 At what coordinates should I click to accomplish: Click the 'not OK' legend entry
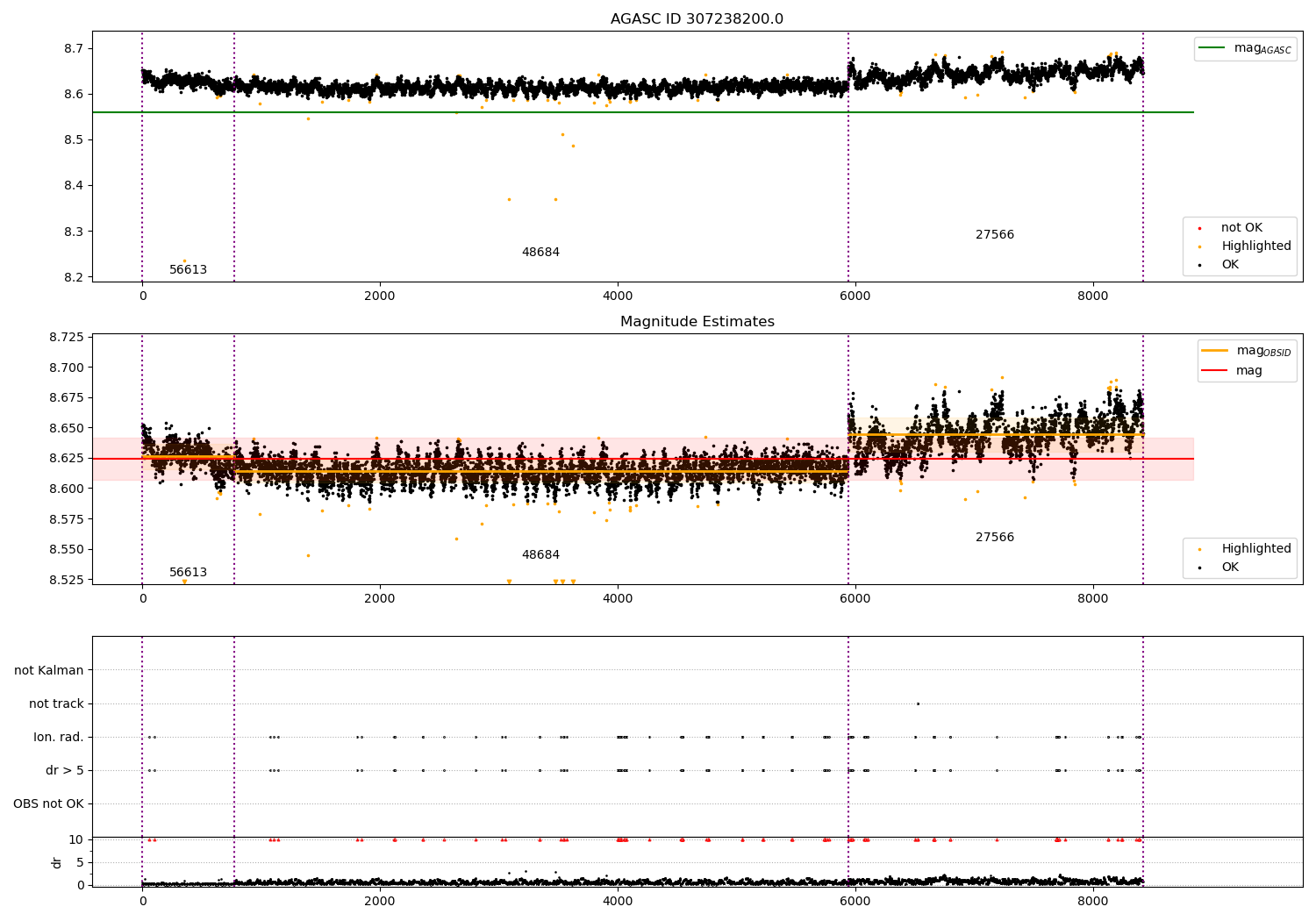(1241, 228)
